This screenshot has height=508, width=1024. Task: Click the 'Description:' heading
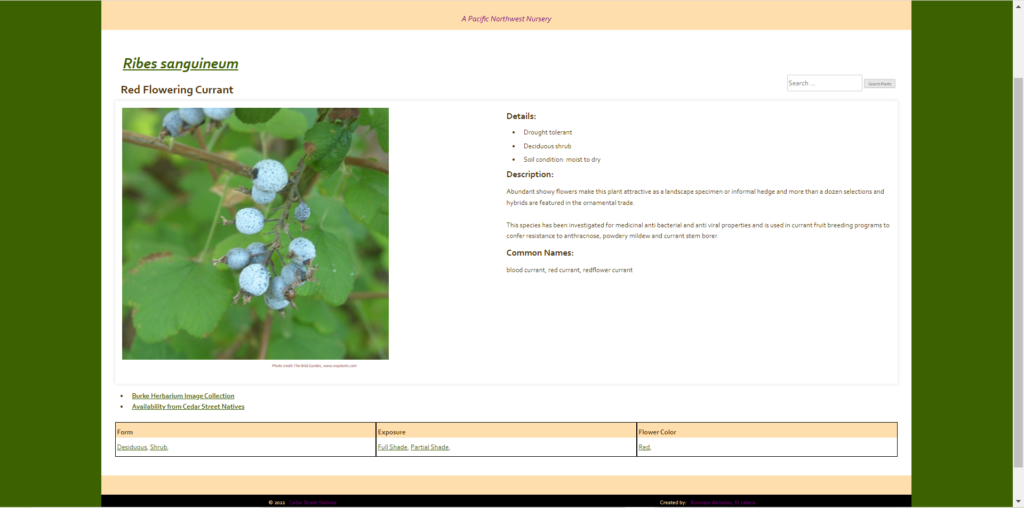point(530,174)
